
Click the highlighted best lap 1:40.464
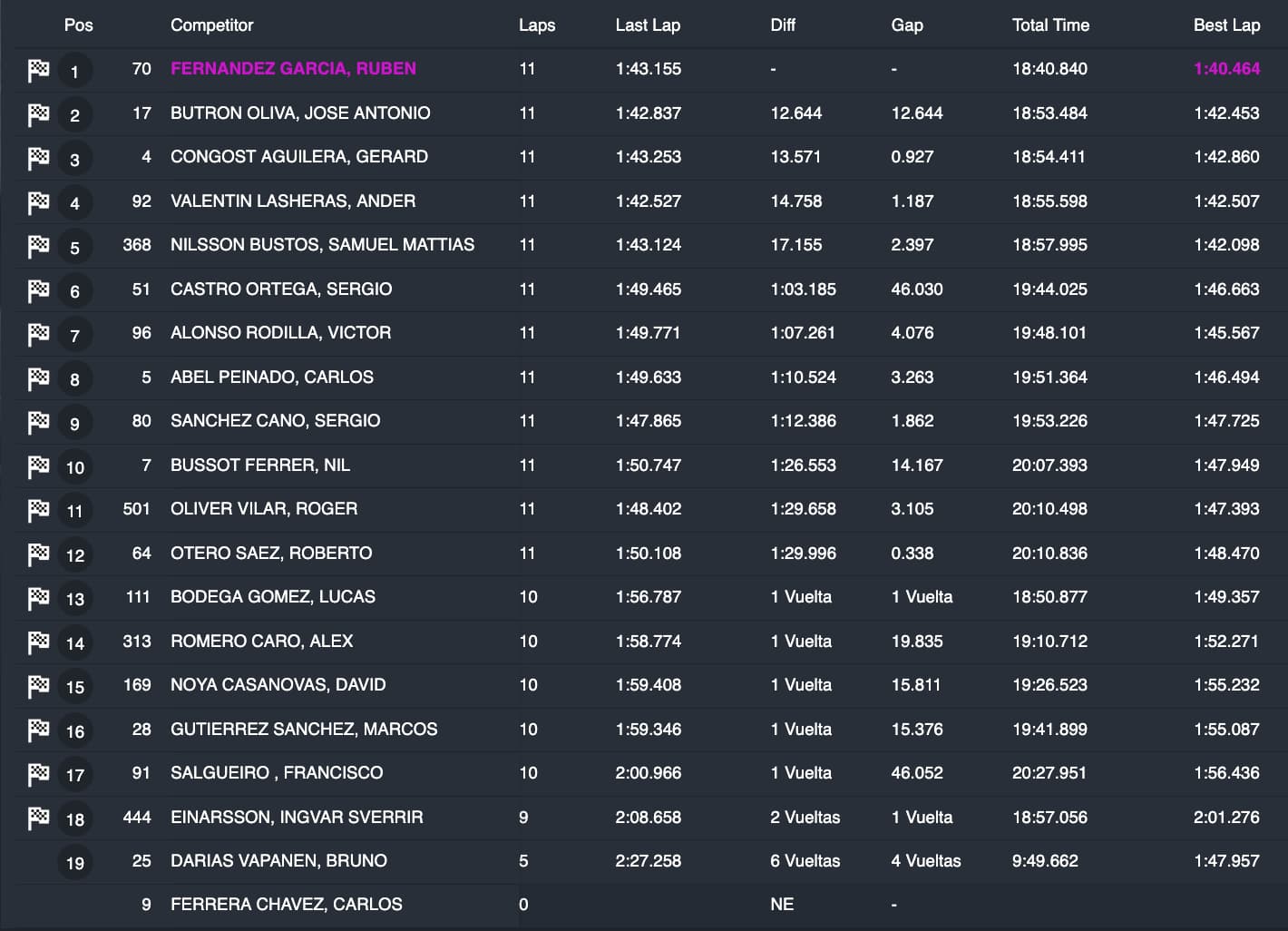pyautogui.click(x=1226, y=69)
